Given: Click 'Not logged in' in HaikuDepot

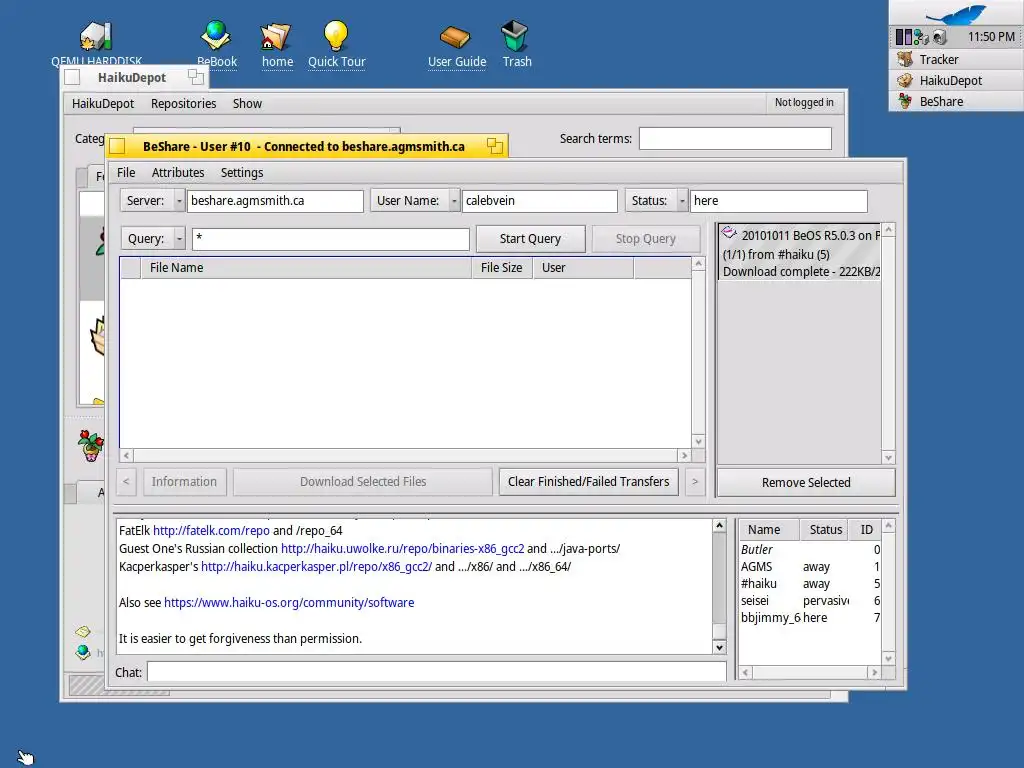Looking at the screenshot, I should point(804,103).
